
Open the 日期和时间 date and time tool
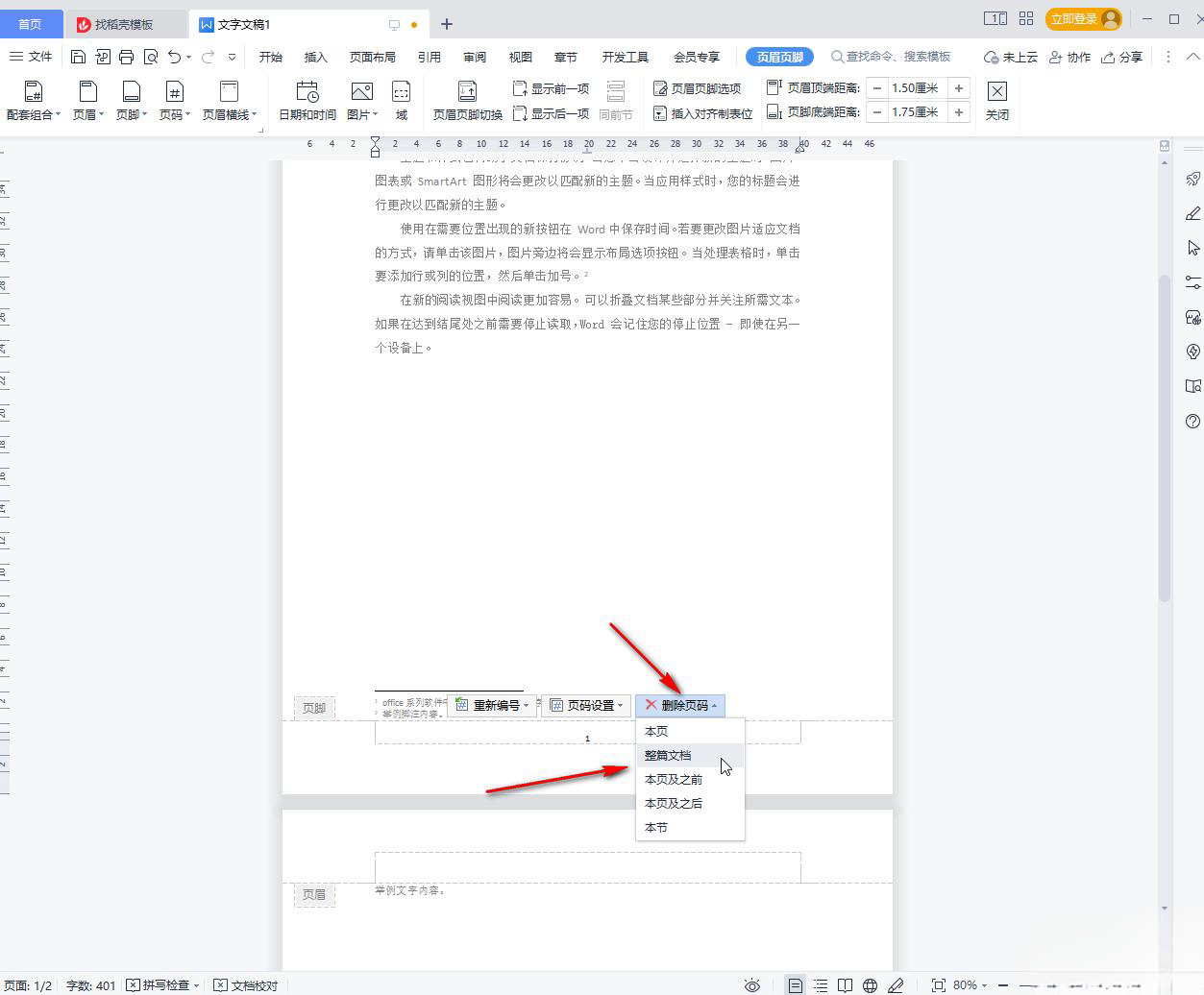(307, 101)
